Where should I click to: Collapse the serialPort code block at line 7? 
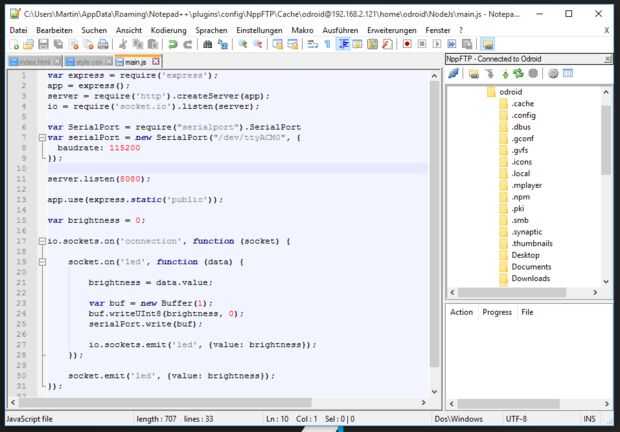41,138
